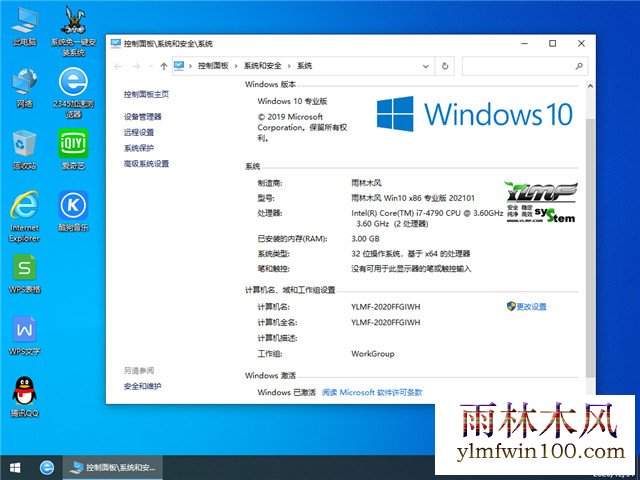Open the Windows Start menu
This screenshot has height=480, width=640.
coord(15,467)
